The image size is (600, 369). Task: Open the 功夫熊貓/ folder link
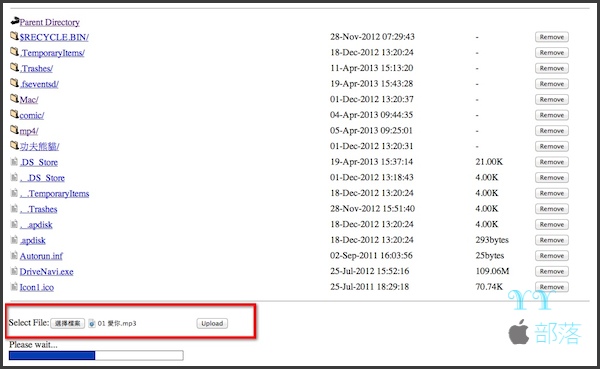coord(39,147)
